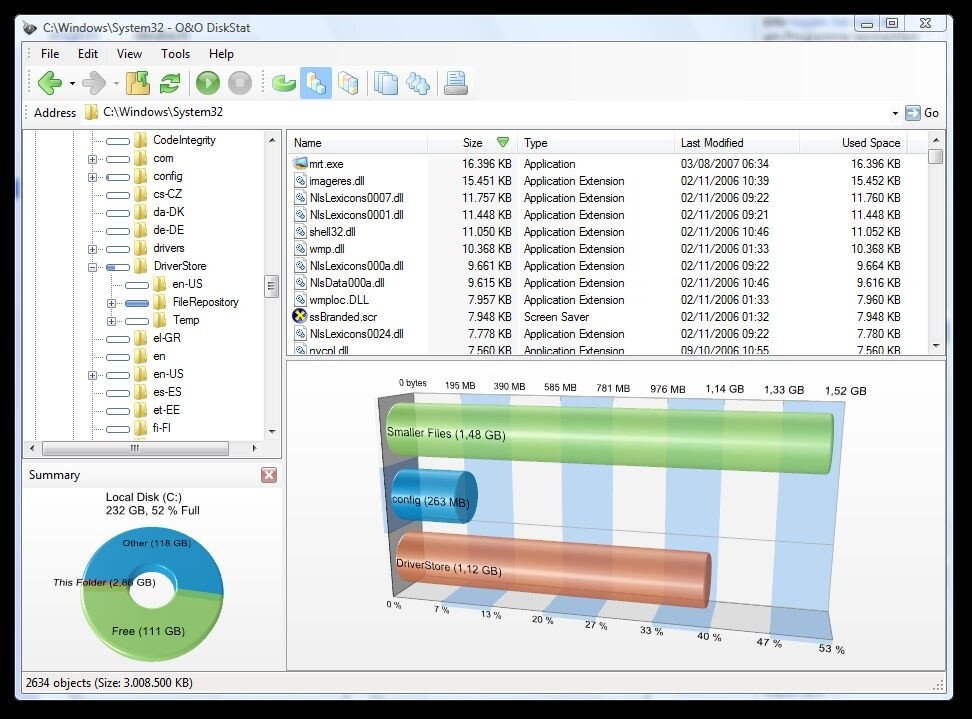This screenshot has width=972, height=719.
Task: Stop the analysis with grey stop button
Action: [x=240, y=83]
